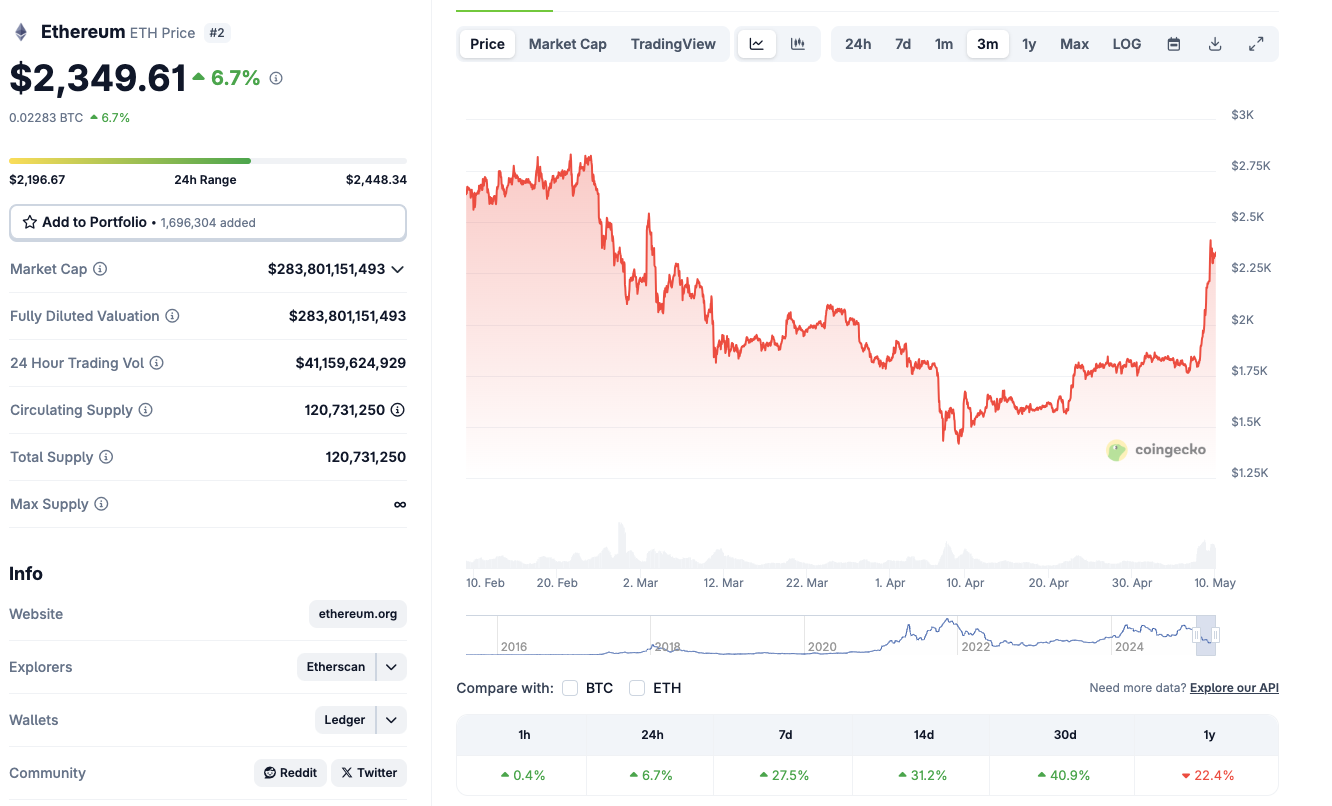Switch to the Market Cap tab

(x=567, y=44)
